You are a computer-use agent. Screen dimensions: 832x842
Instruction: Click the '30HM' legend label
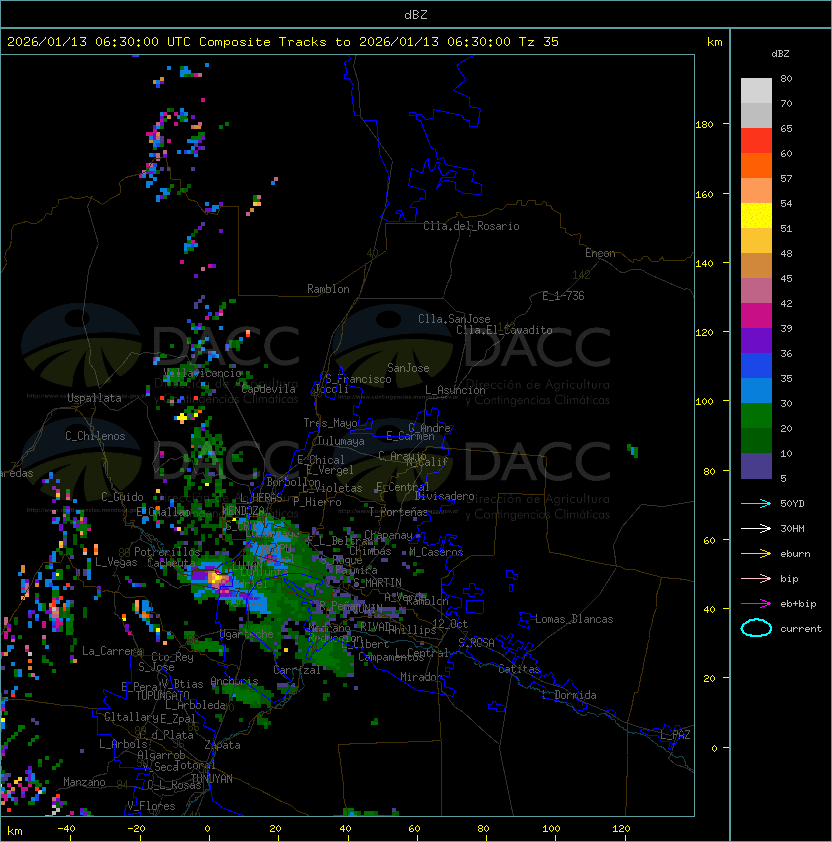[x=792, y=529]
